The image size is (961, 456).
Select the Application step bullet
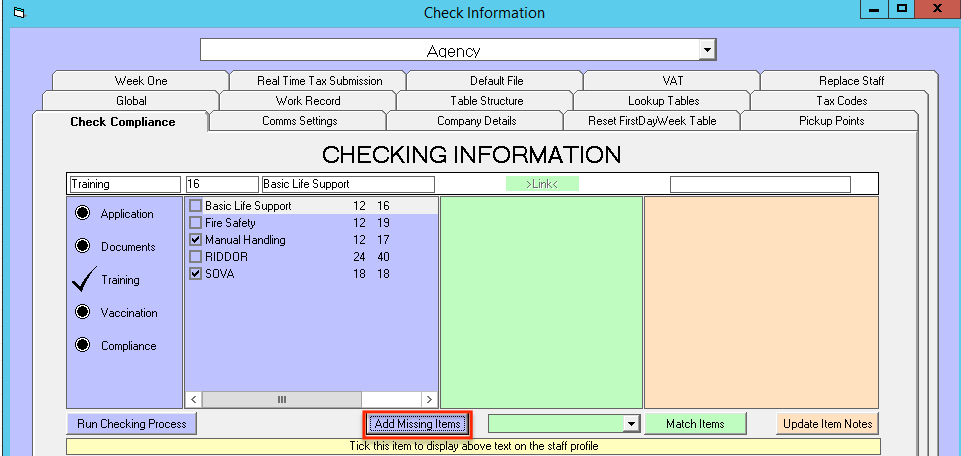point(83,214)
